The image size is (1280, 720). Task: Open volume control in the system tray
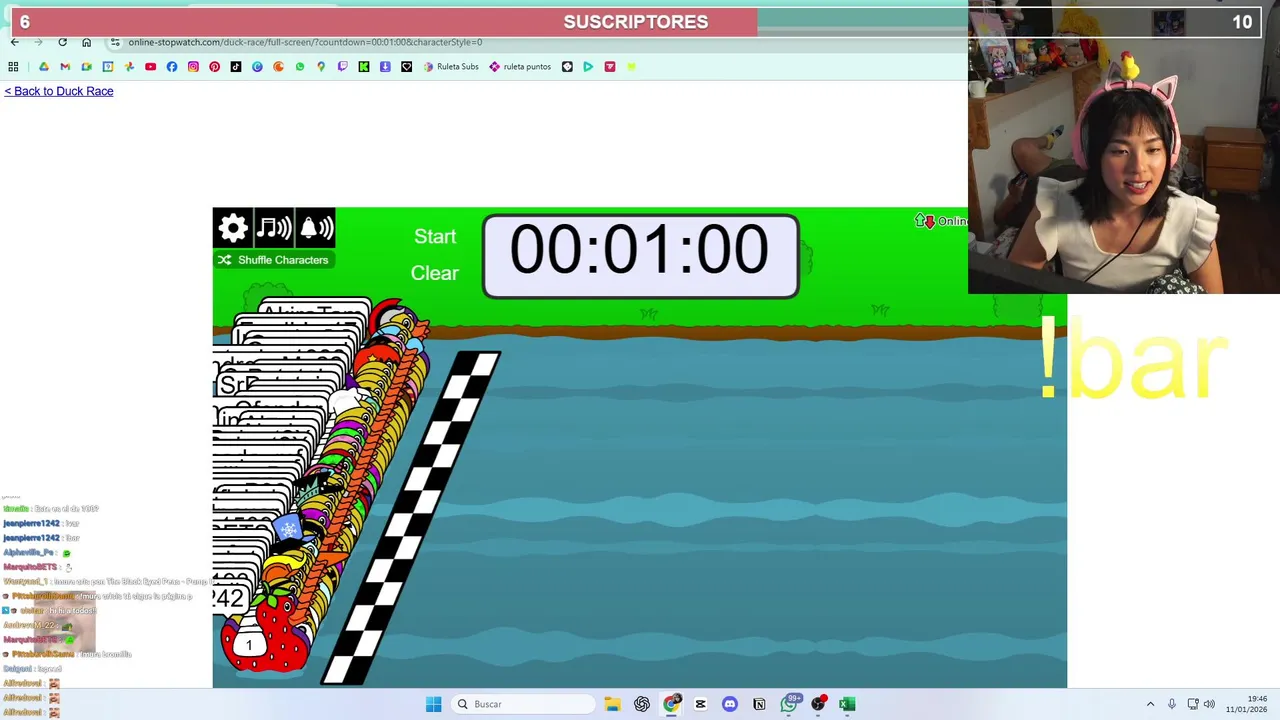click(x=1209, y=704)
